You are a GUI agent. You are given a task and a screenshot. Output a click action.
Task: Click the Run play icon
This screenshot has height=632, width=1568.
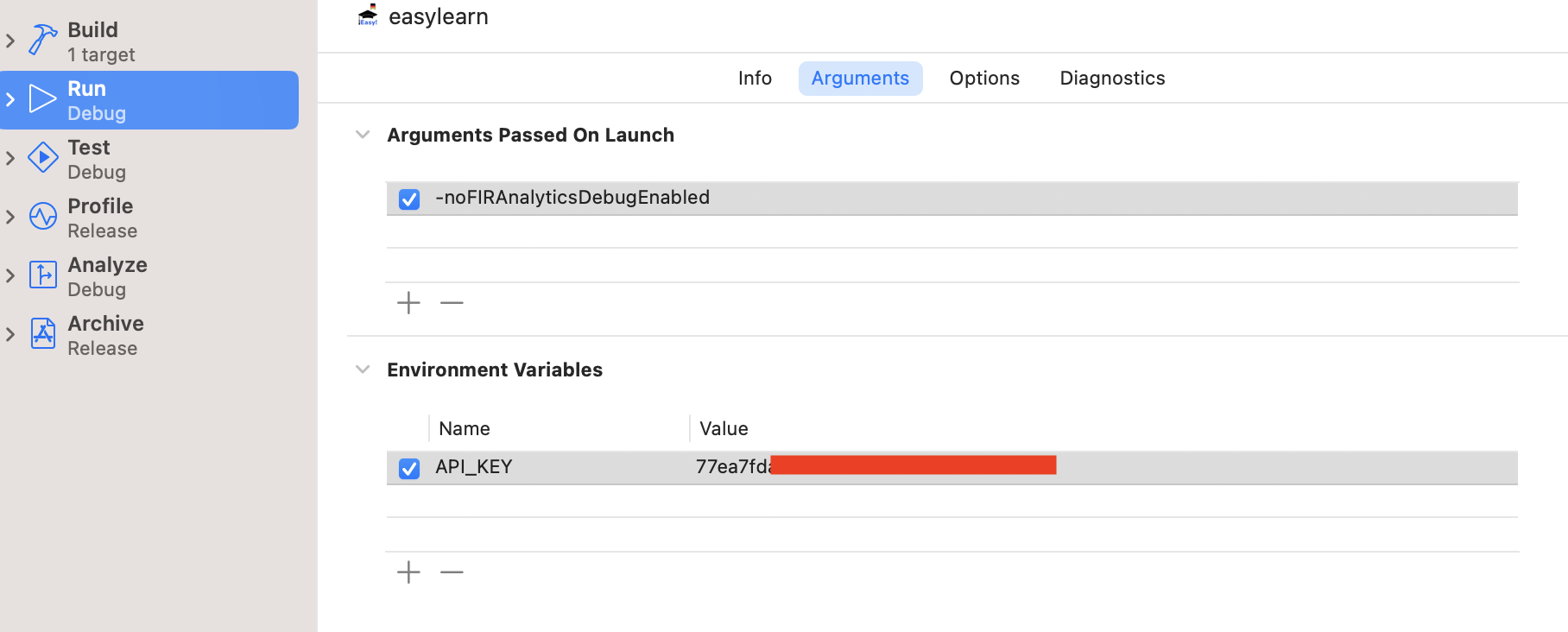tap(42, 99)
